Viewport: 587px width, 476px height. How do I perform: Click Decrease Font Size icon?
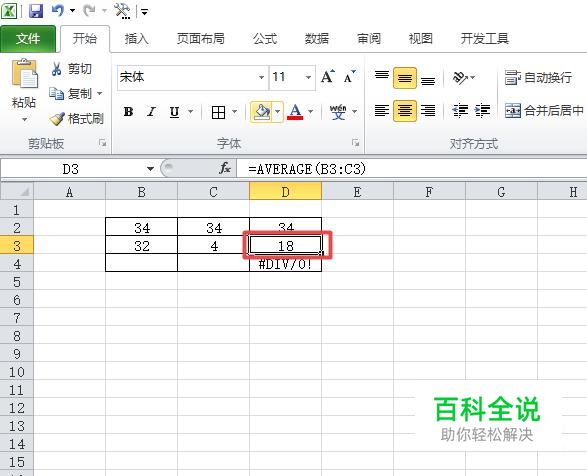point(350,77)
